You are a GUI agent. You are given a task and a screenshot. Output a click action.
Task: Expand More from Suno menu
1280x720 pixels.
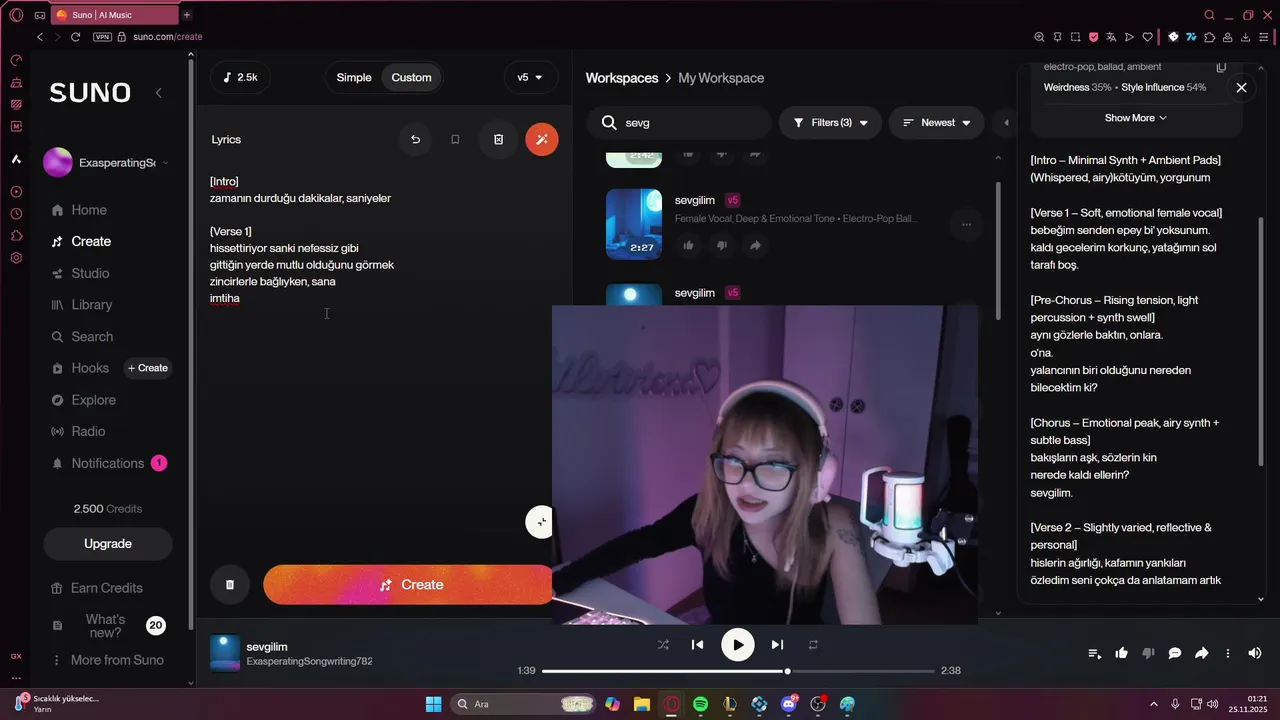[x=108, y=660]
